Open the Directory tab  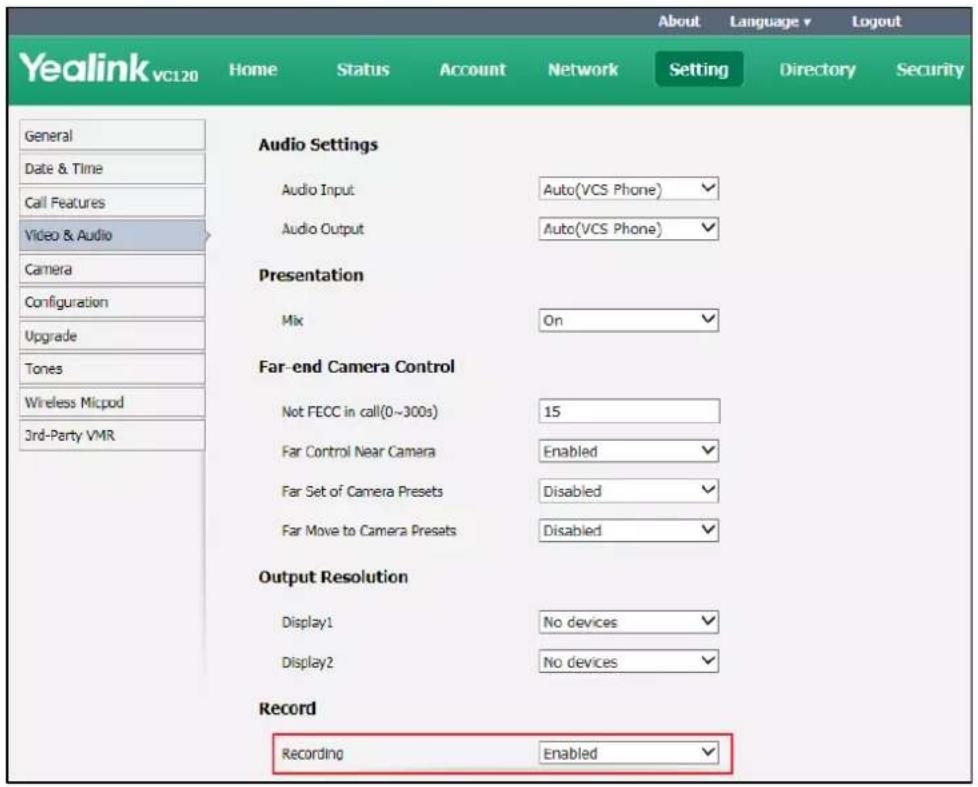817,69
